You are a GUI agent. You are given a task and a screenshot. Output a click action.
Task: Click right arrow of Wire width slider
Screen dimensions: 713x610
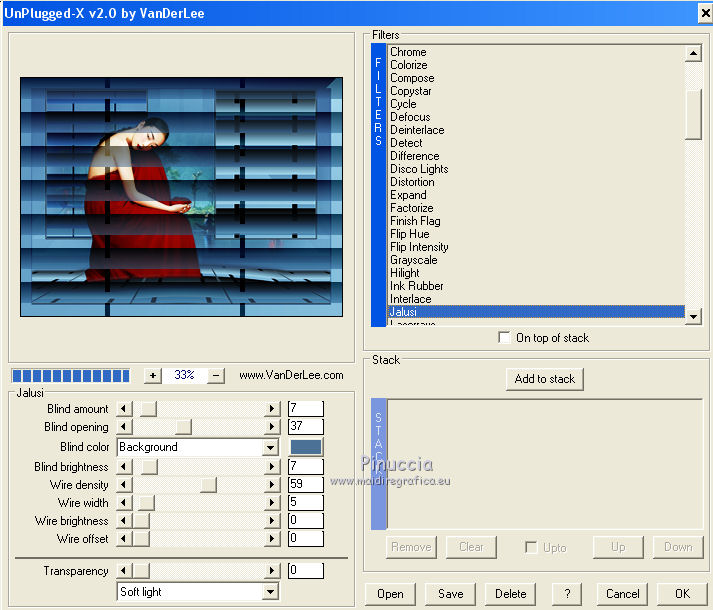click(x=272, y=503)
